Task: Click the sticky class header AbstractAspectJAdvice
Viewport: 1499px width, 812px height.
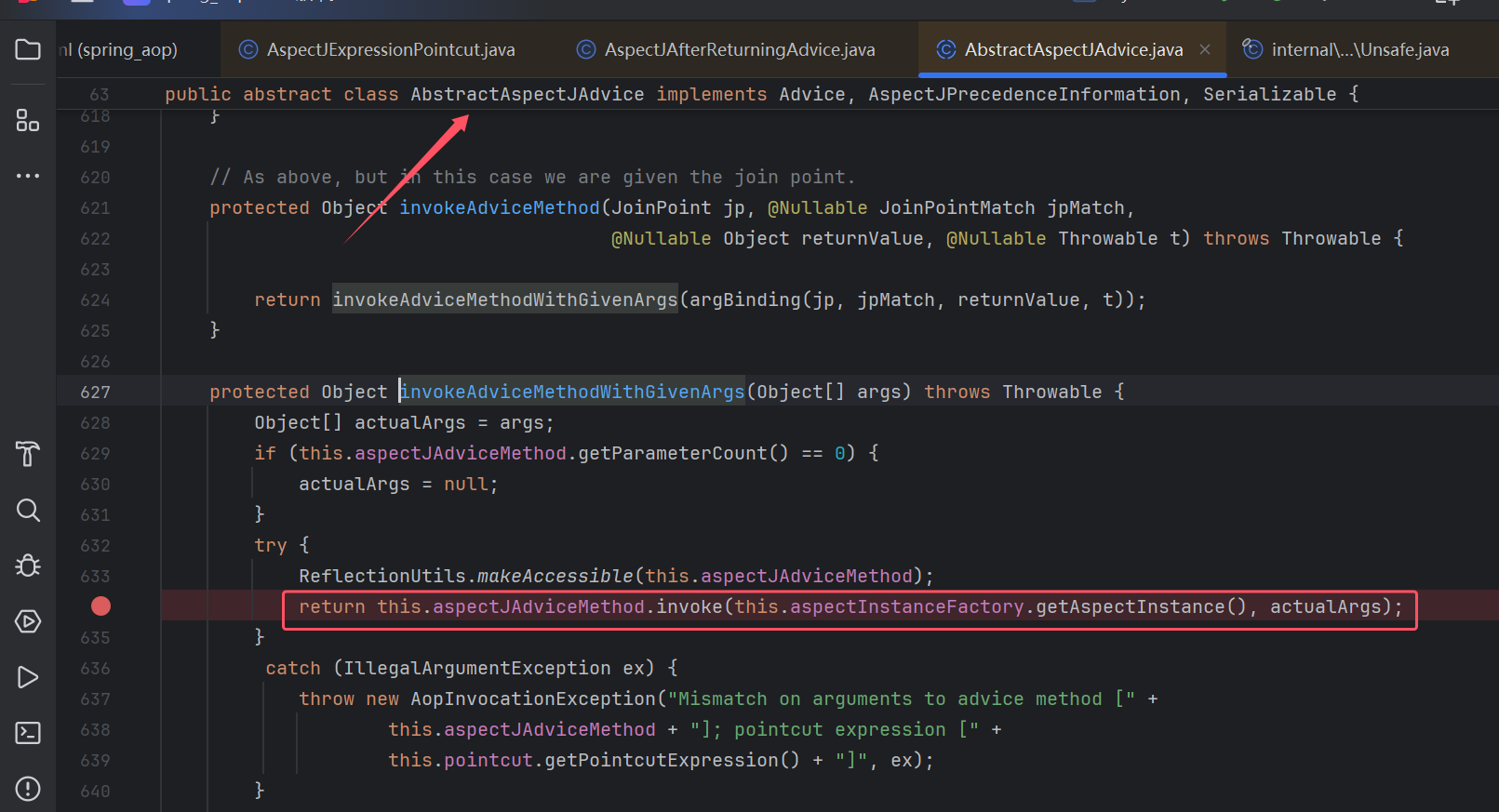Action: click(528, 94)
